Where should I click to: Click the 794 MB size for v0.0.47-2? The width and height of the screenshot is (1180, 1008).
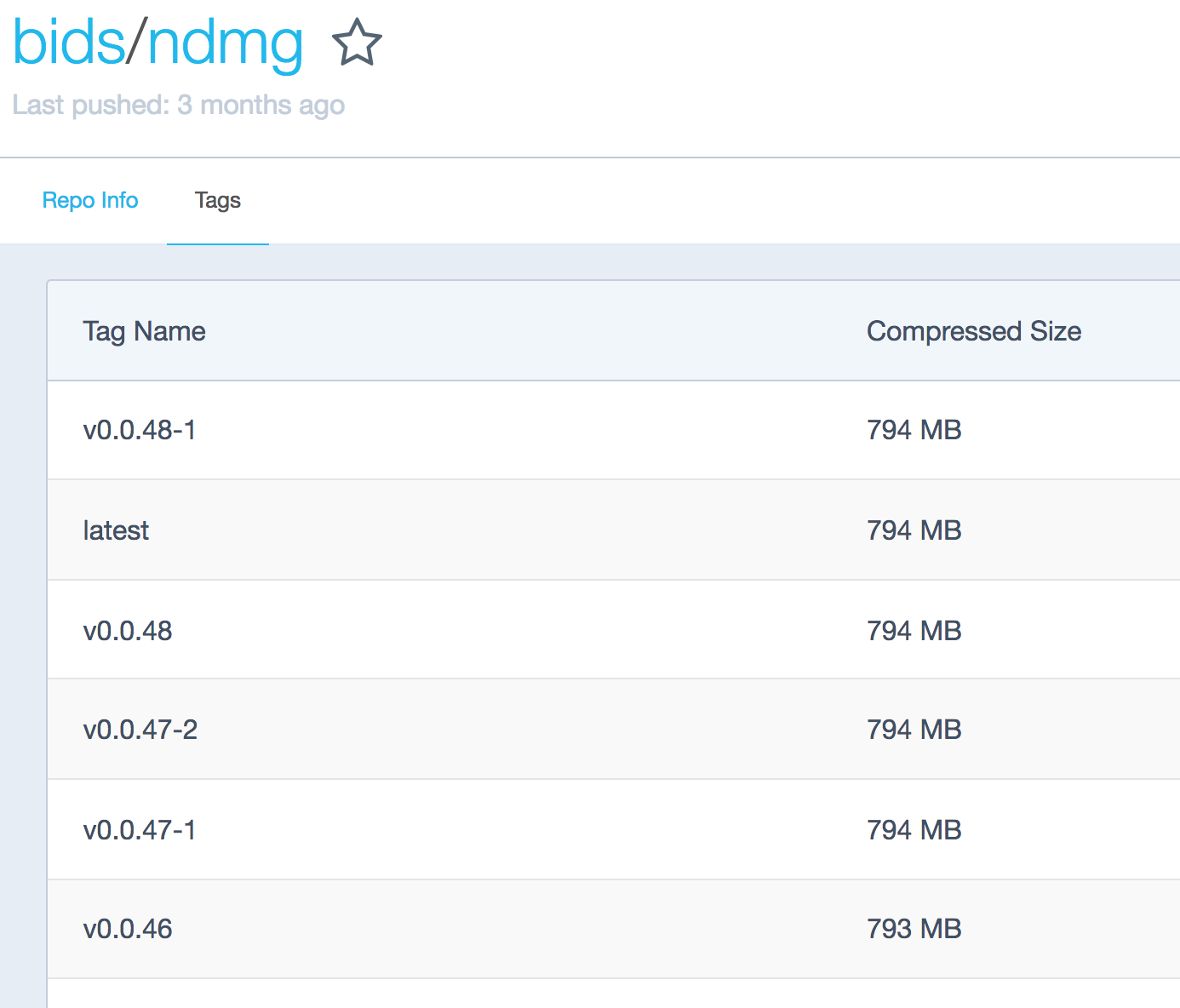[x=914, y=730]
